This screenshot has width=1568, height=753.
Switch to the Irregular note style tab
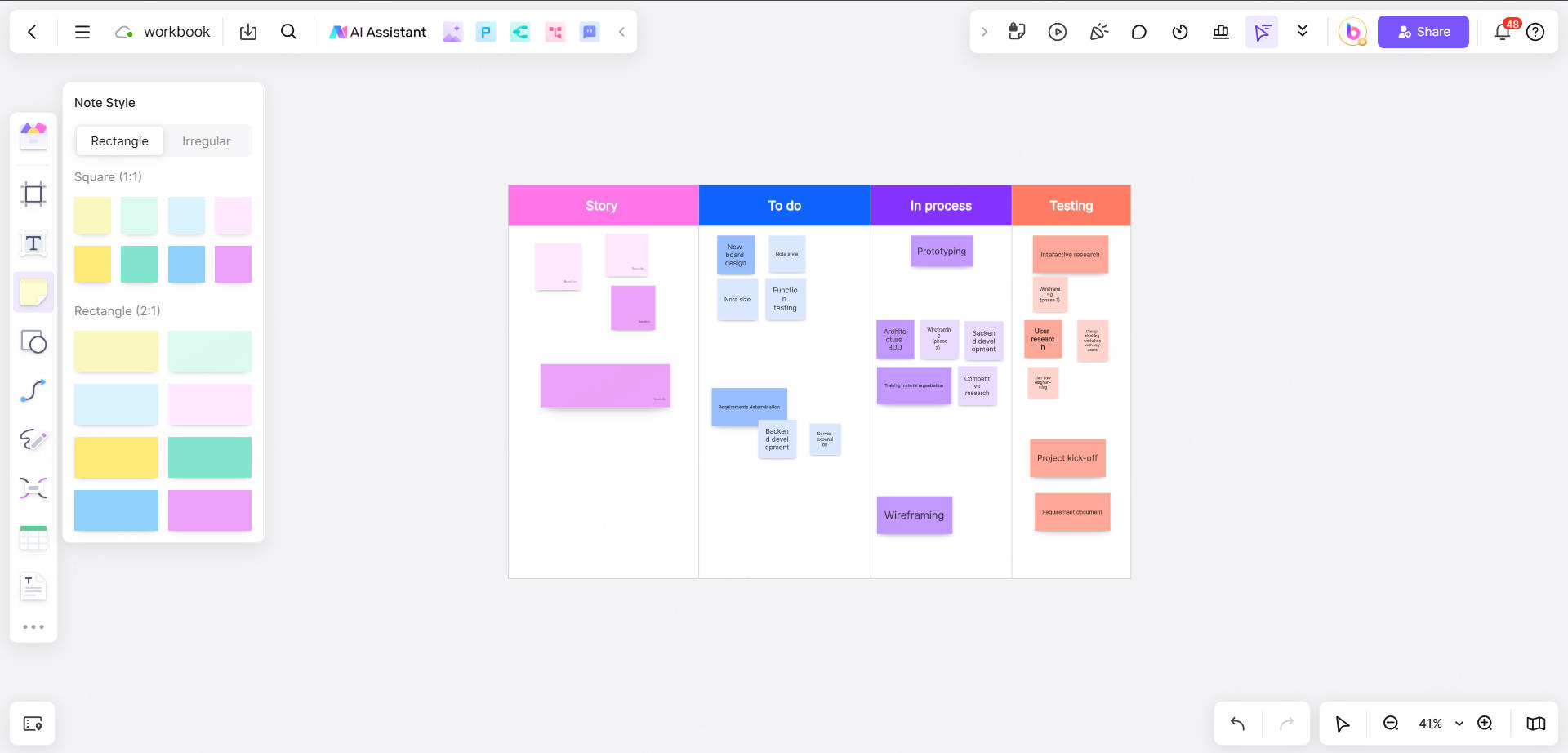coord(206,140)
